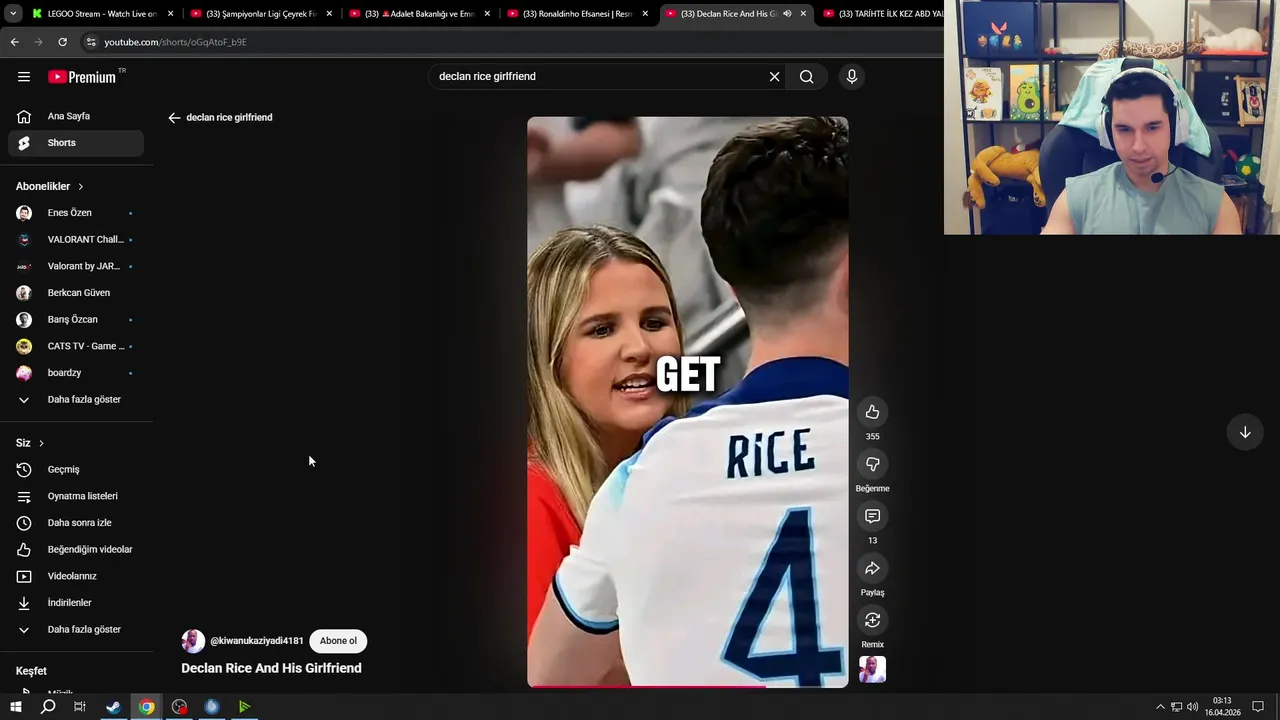Click the Shorts video progress bar
1280x720 pixels.
[688, 686]
